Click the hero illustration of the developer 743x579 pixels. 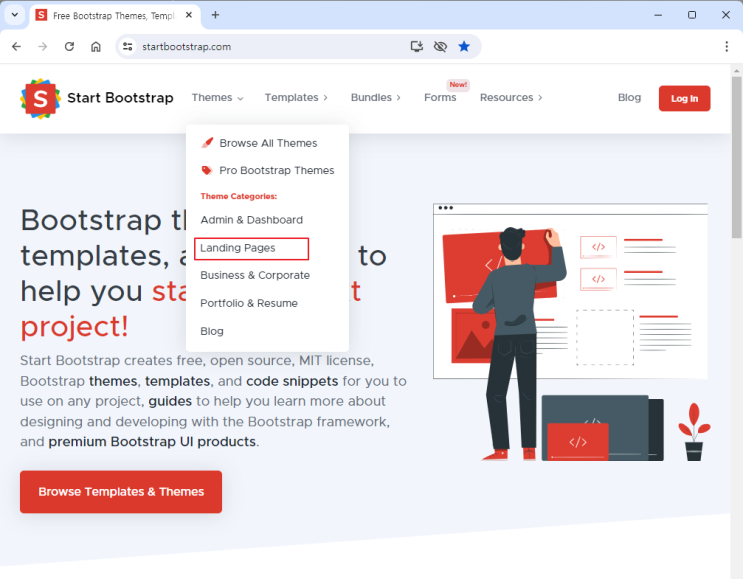(571, 332)
